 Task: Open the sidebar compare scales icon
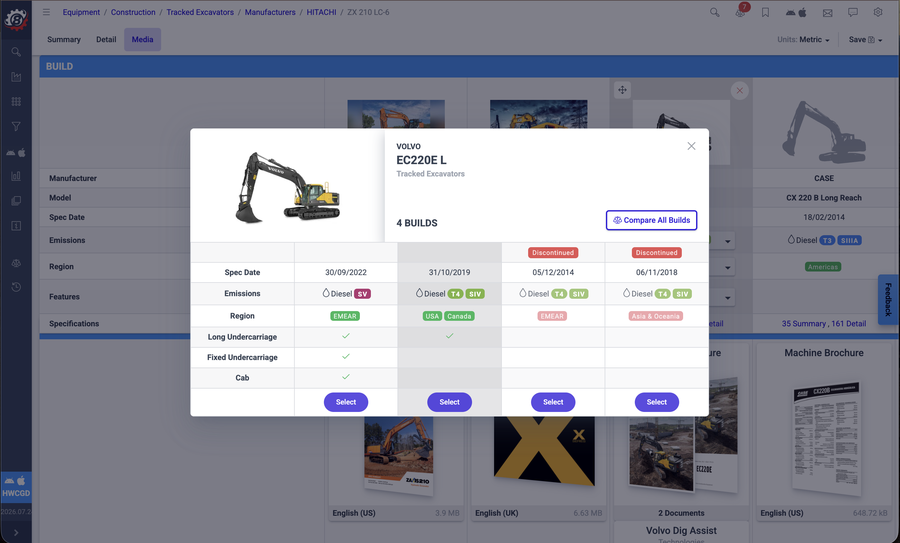point(16,263)
